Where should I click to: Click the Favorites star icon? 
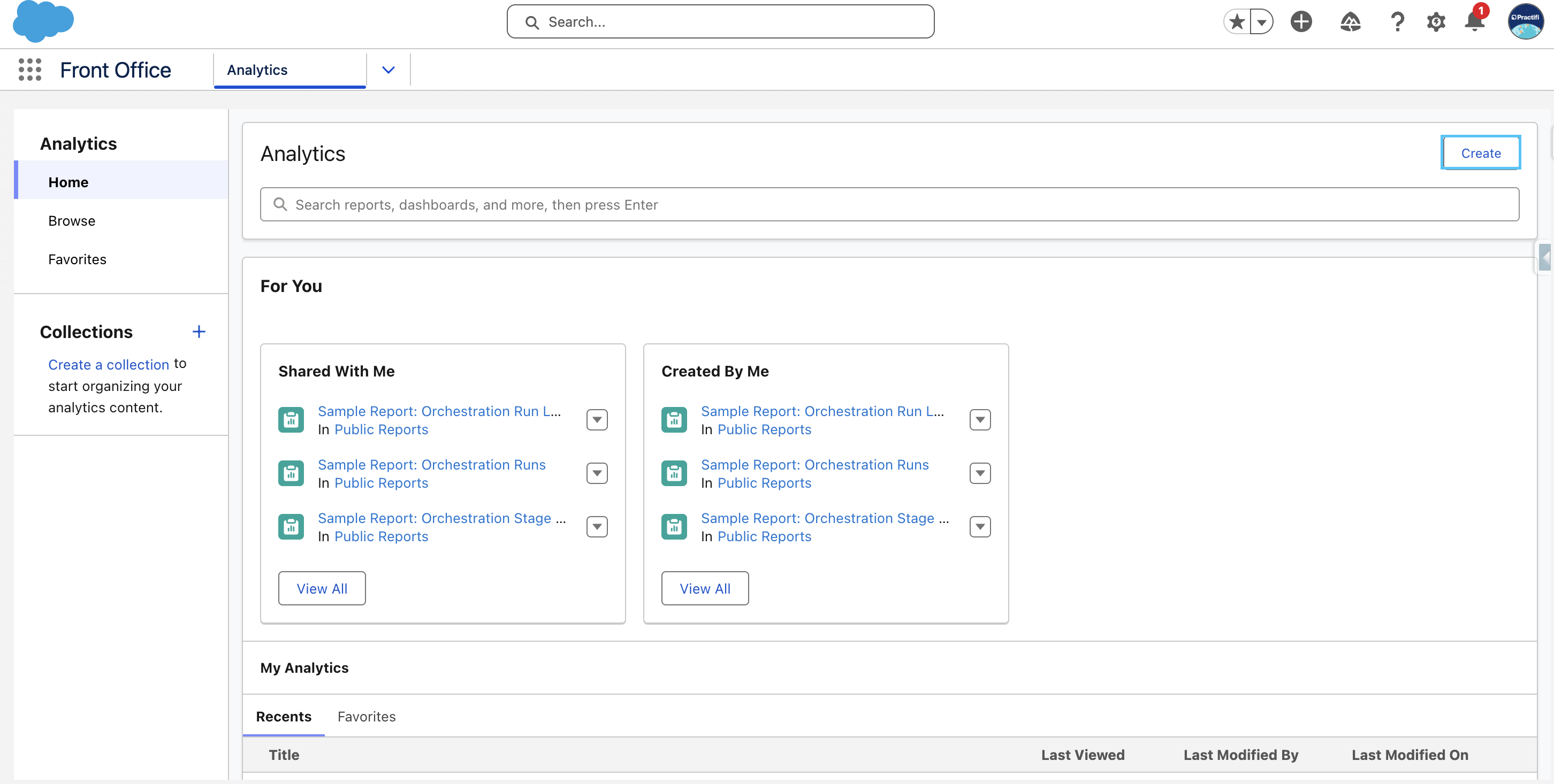click(1237, 22)
